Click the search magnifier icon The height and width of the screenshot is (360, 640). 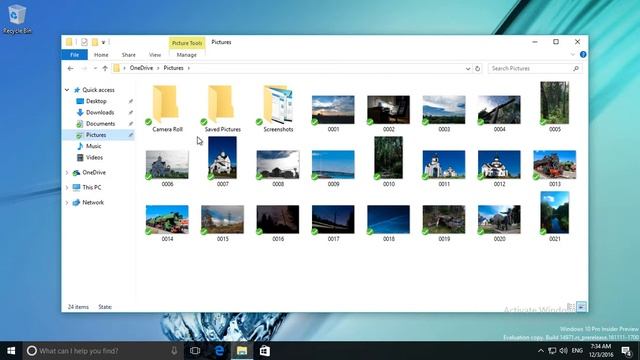pos(576,69)
